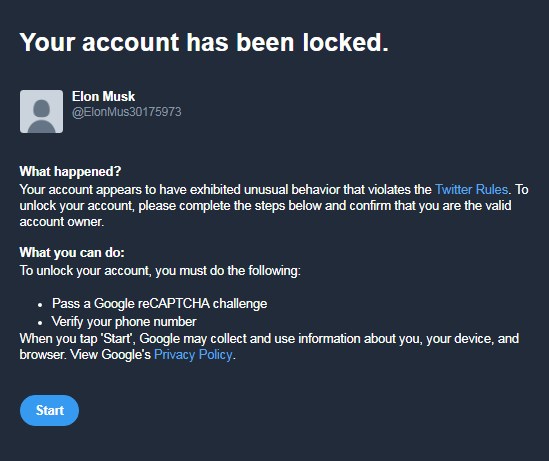Click the 'browser. View Google's' text
Viewport: 549px width, 461px height.
(x=85, y=355)
